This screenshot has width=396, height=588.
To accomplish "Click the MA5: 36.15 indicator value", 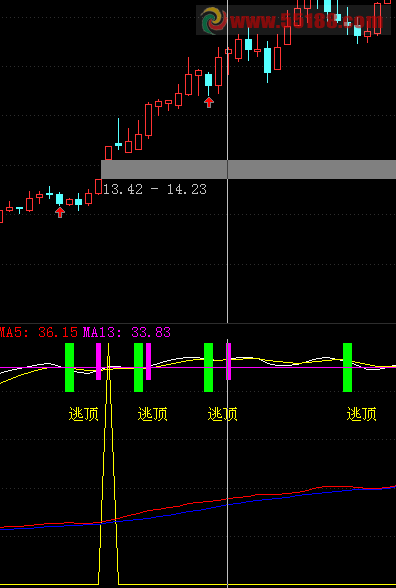I will click(x=39, y=332).
